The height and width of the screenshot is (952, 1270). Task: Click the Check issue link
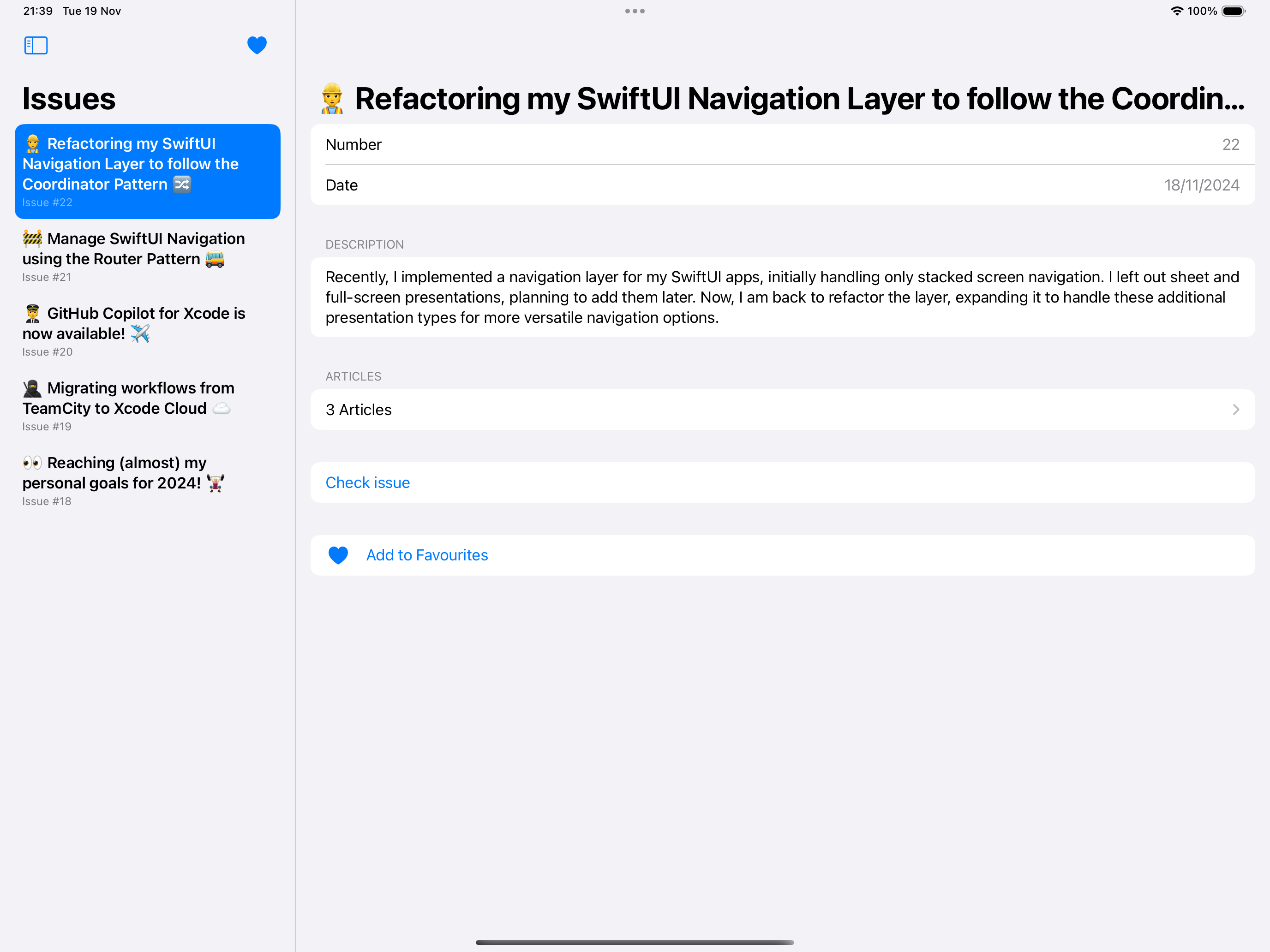click(367, 482)
